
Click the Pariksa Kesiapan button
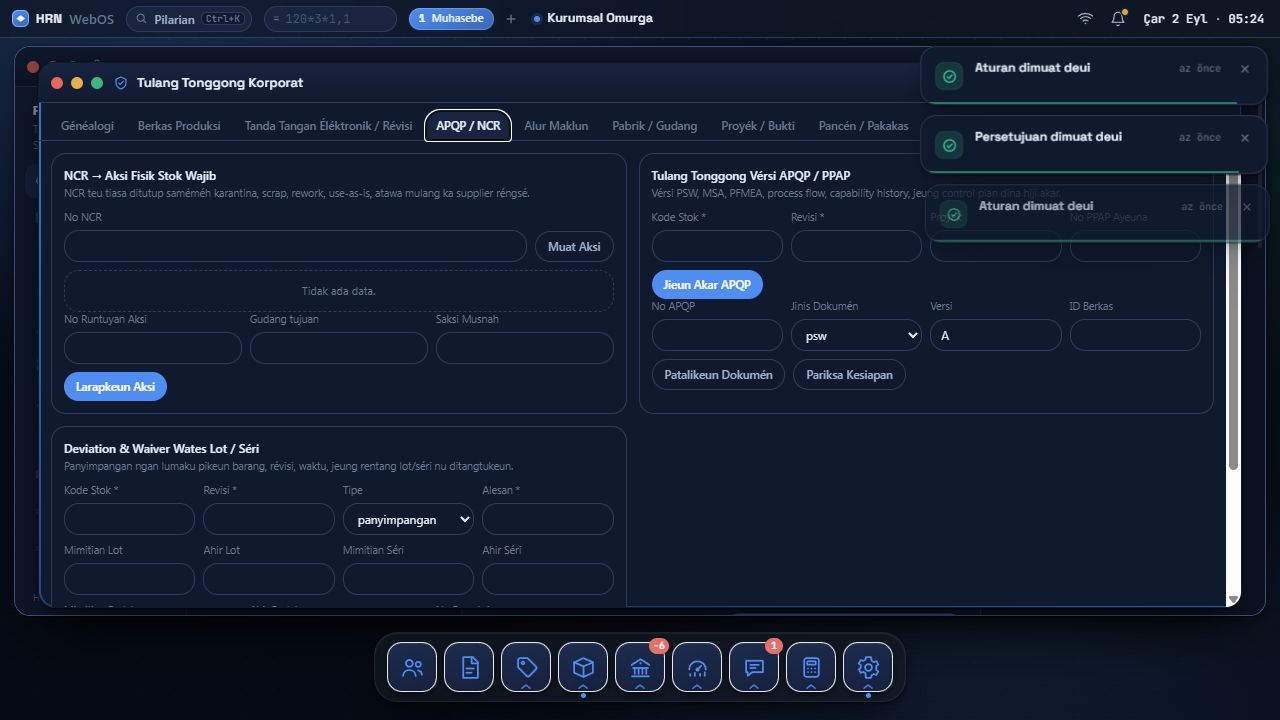[849, 375]
